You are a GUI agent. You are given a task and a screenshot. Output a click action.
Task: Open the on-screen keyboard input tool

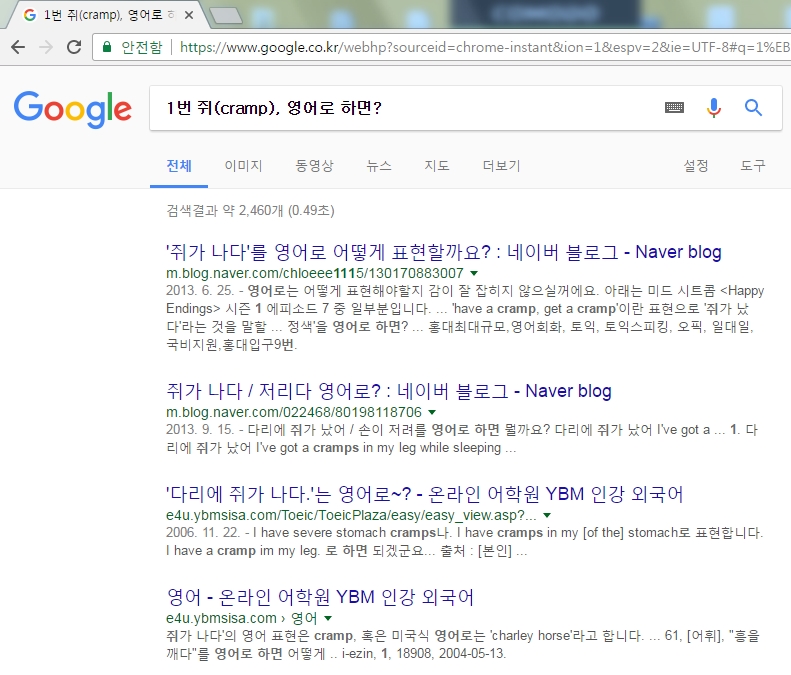675,108
